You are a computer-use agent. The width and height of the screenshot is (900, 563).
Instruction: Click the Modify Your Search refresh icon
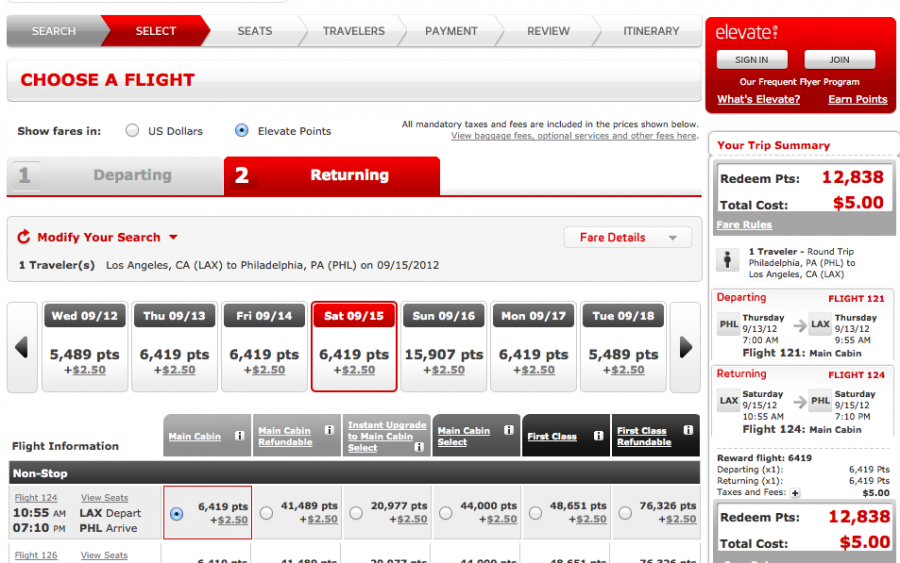[x=24, y=237]
